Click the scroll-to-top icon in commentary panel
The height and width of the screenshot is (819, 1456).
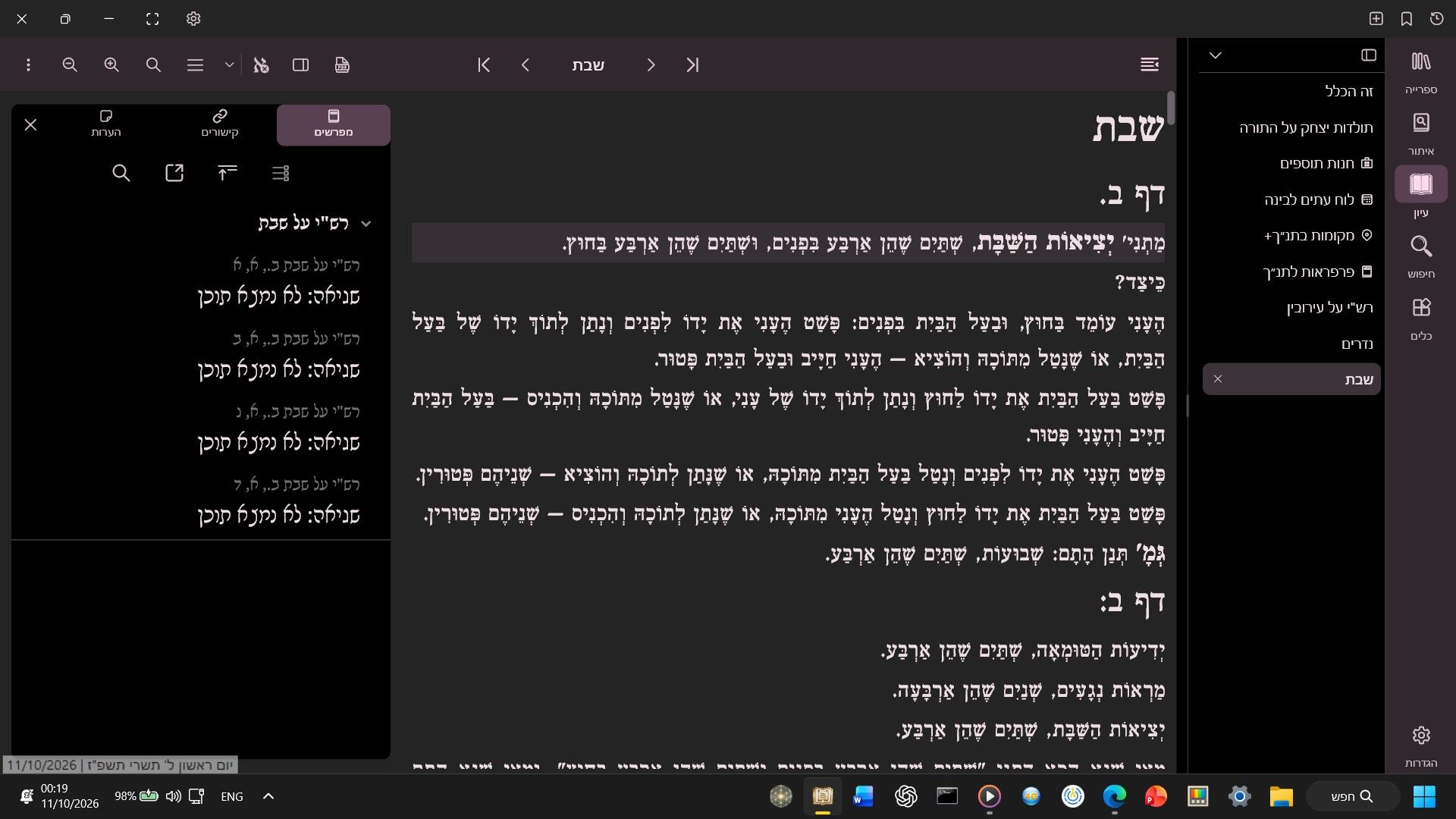click(227, 173)
